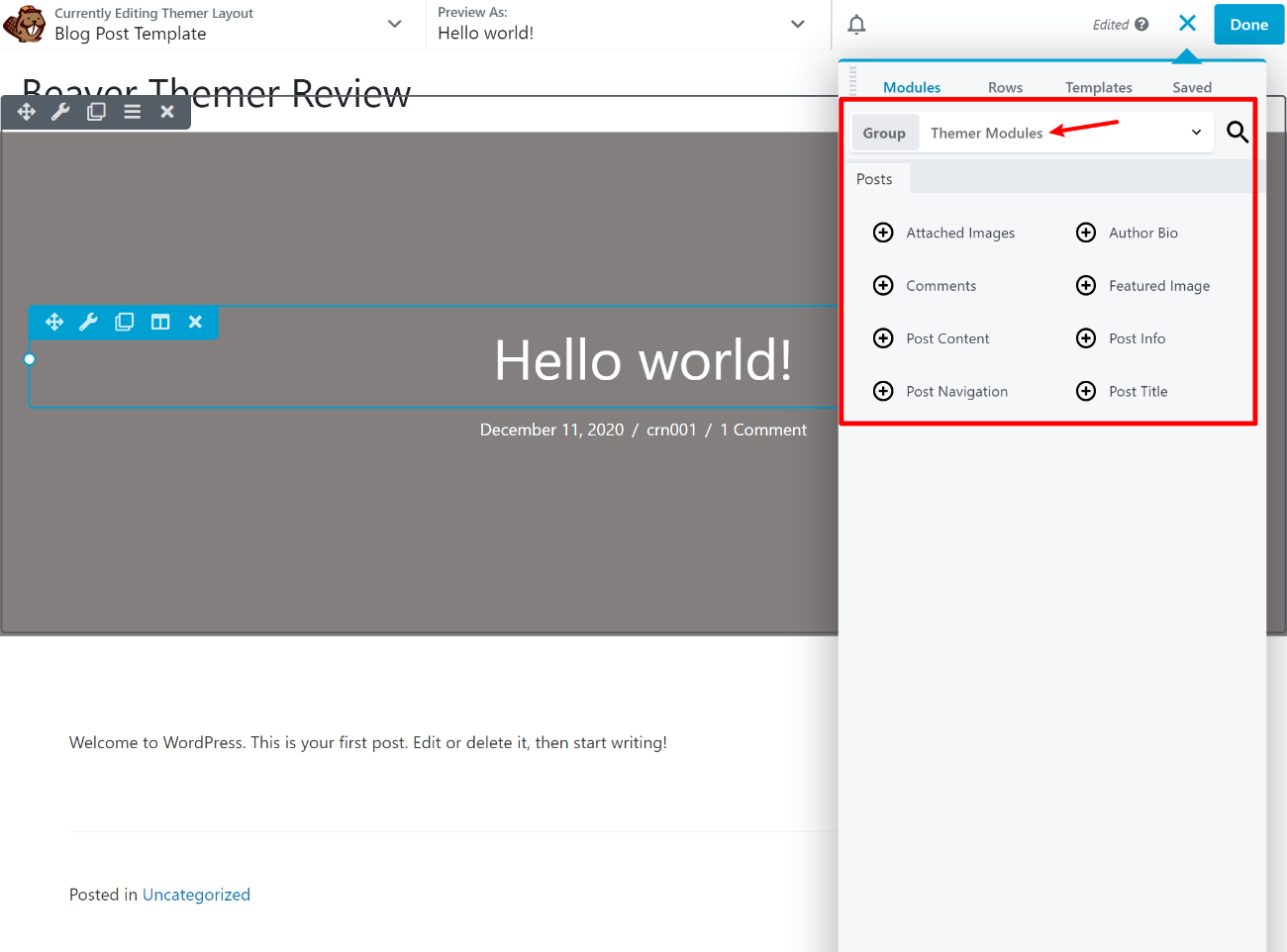The image size is (1287, 952).
Task: Add the Post Navigation module plus icon
Action: point(883,391)
